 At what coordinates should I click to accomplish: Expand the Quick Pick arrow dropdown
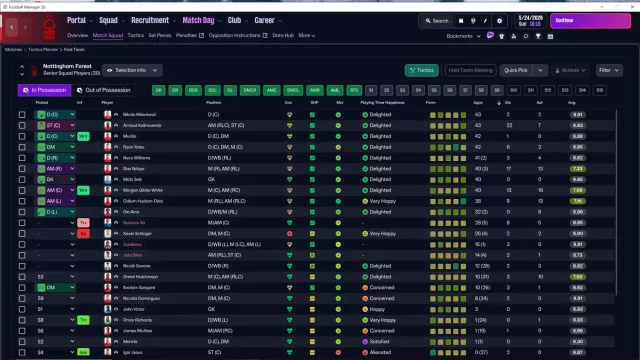click(x=540, y=70)
